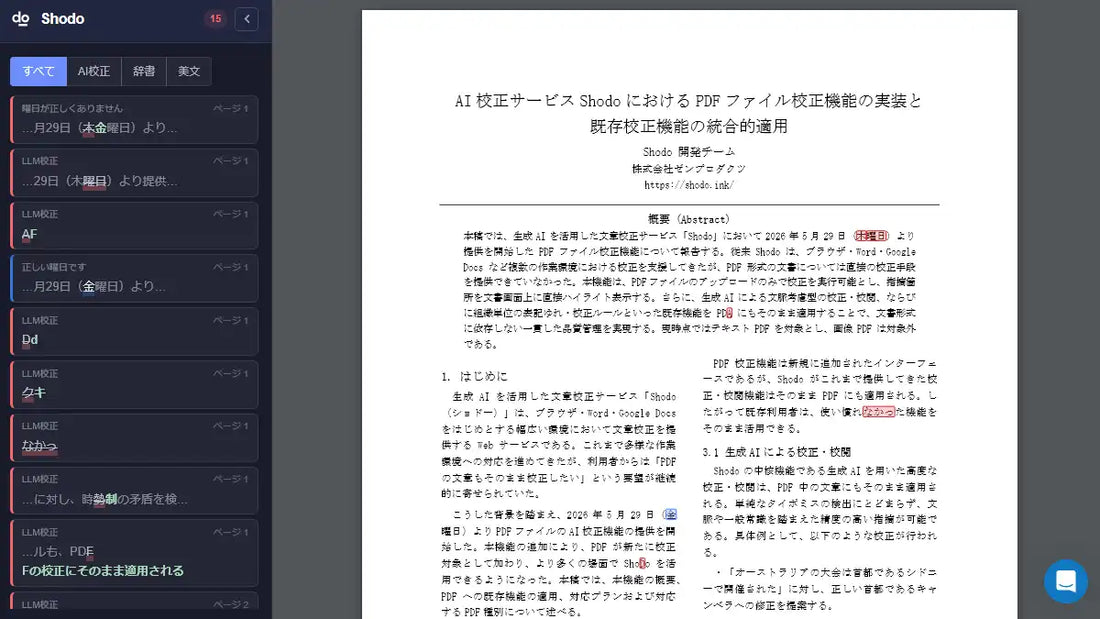Screen dimensions: 1100x619
Task: Click the red highlight inside the word Shodo in section 1
Action: coord(642,563)
